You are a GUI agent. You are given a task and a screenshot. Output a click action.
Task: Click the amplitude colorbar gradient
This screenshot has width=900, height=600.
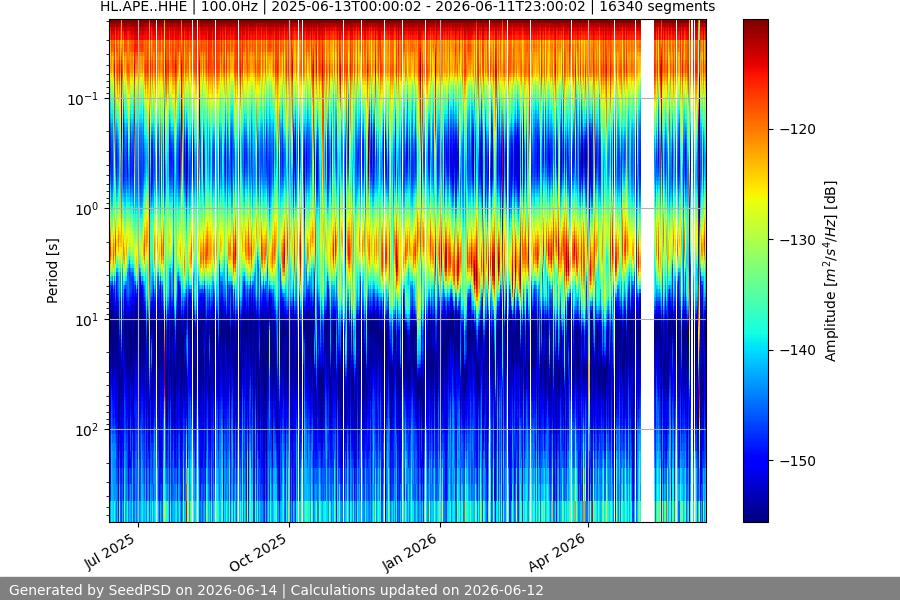point(755,271)
